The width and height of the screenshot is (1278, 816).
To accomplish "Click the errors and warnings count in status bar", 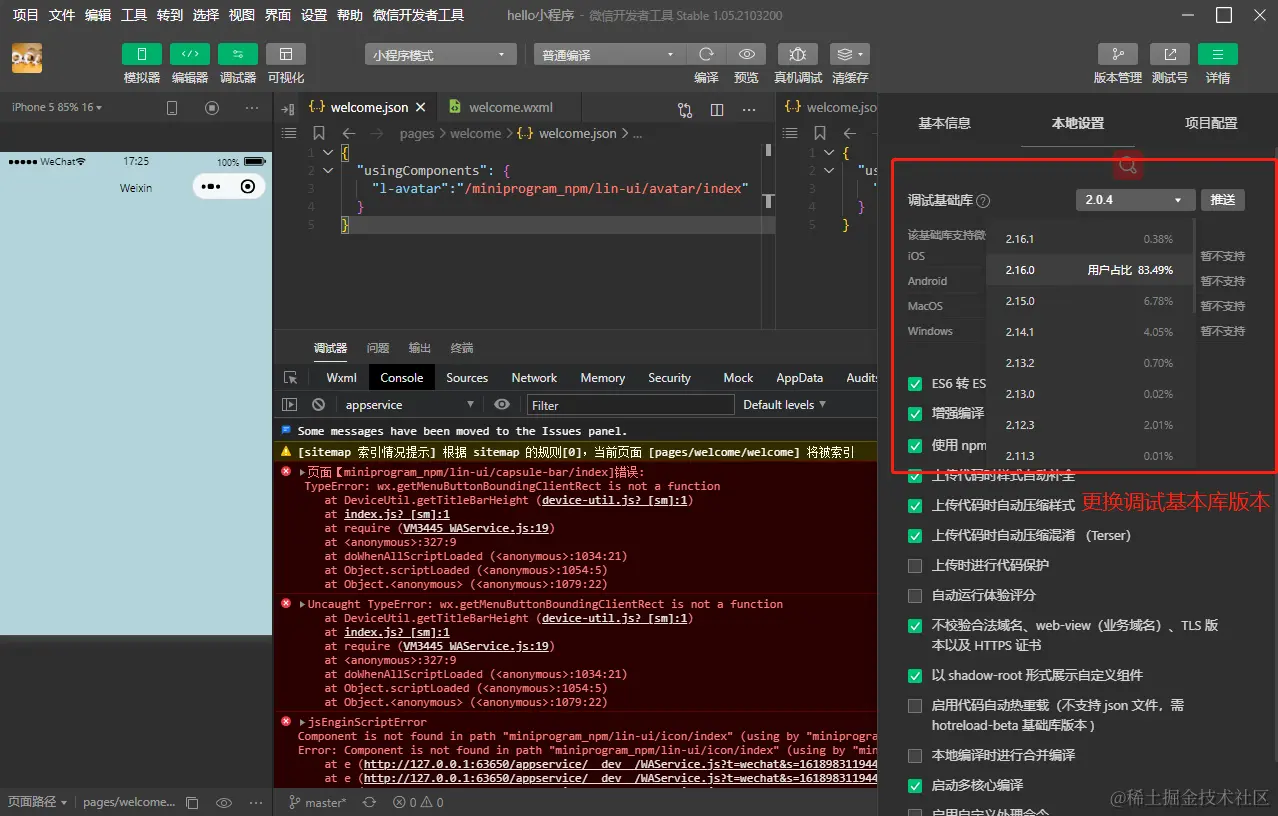I will tap(418, 802).
